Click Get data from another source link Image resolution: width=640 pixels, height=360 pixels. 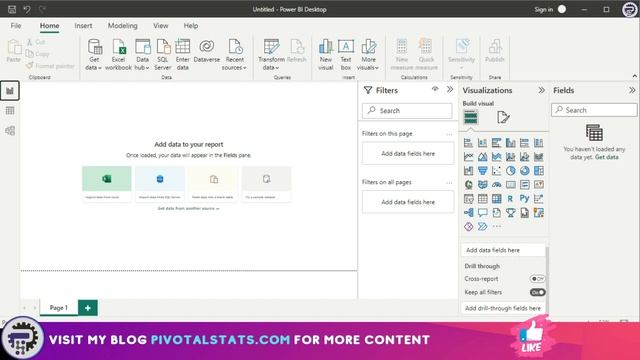pos(189,209)
